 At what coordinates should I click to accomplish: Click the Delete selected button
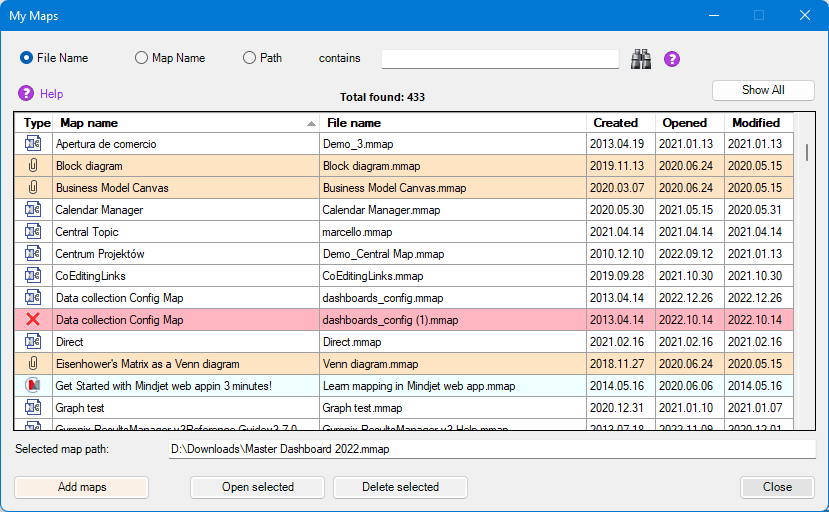coord(400,487)
